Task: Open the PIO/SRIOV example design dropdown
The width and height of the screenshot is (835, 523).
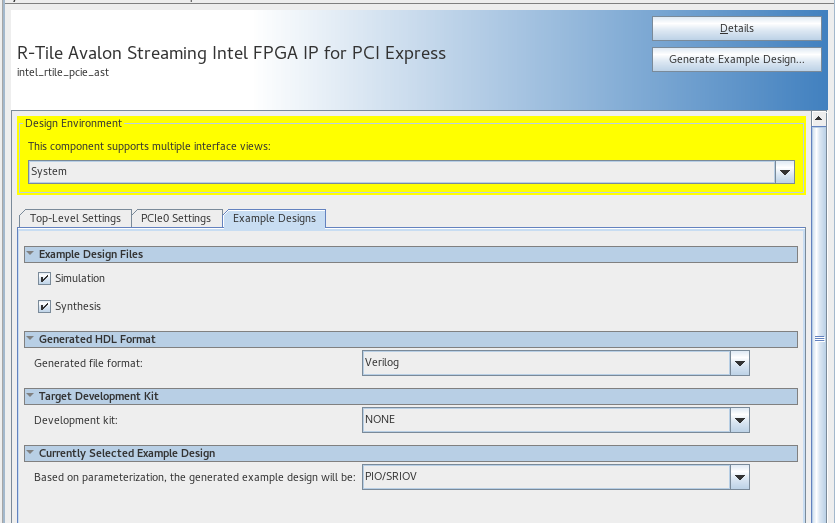Action: 740,478
